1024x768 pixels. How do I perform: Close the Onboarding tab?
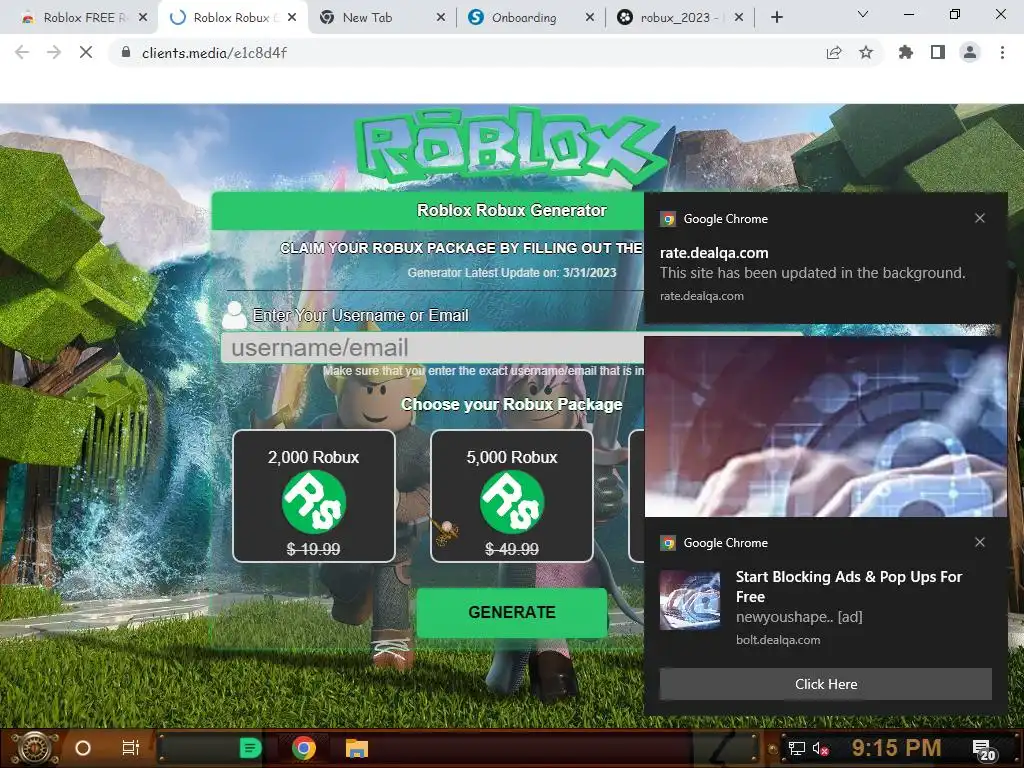[x=590, y=18]
